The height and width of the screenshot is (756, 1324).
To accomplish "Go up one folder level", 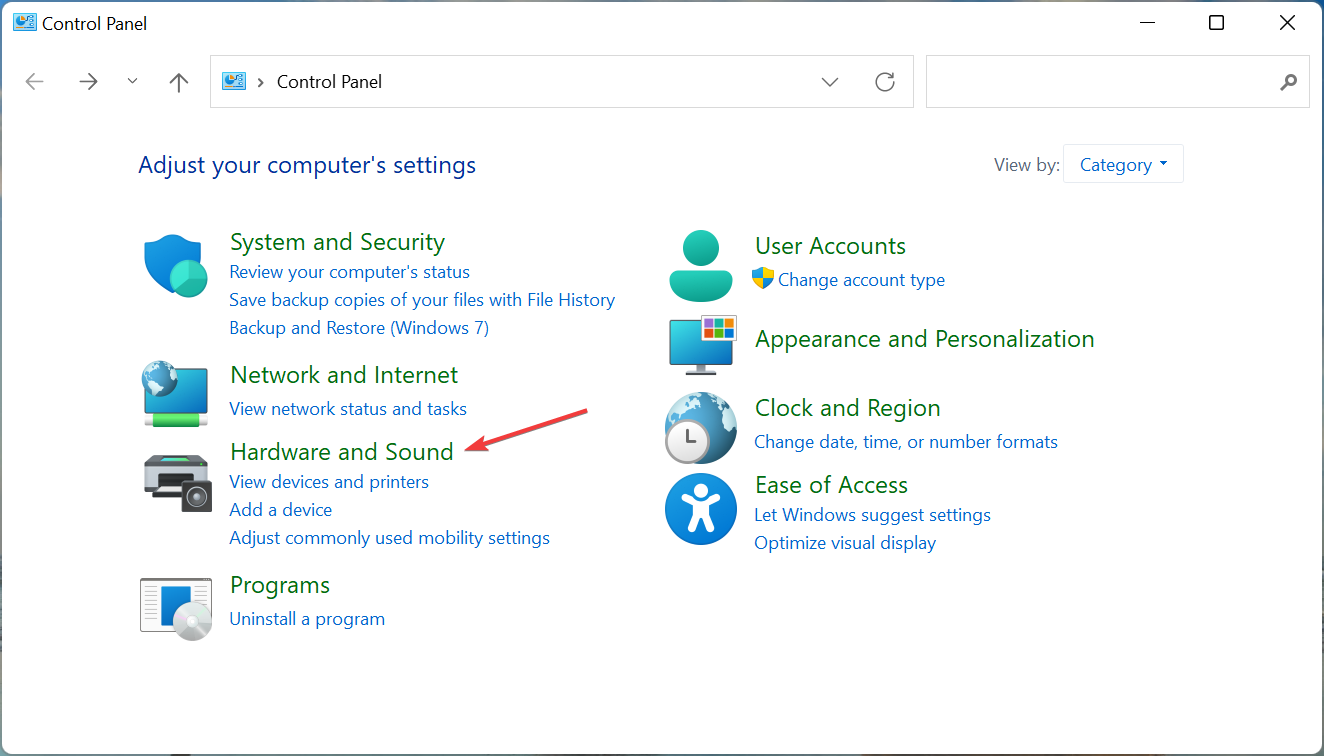I will pos(179,82).
